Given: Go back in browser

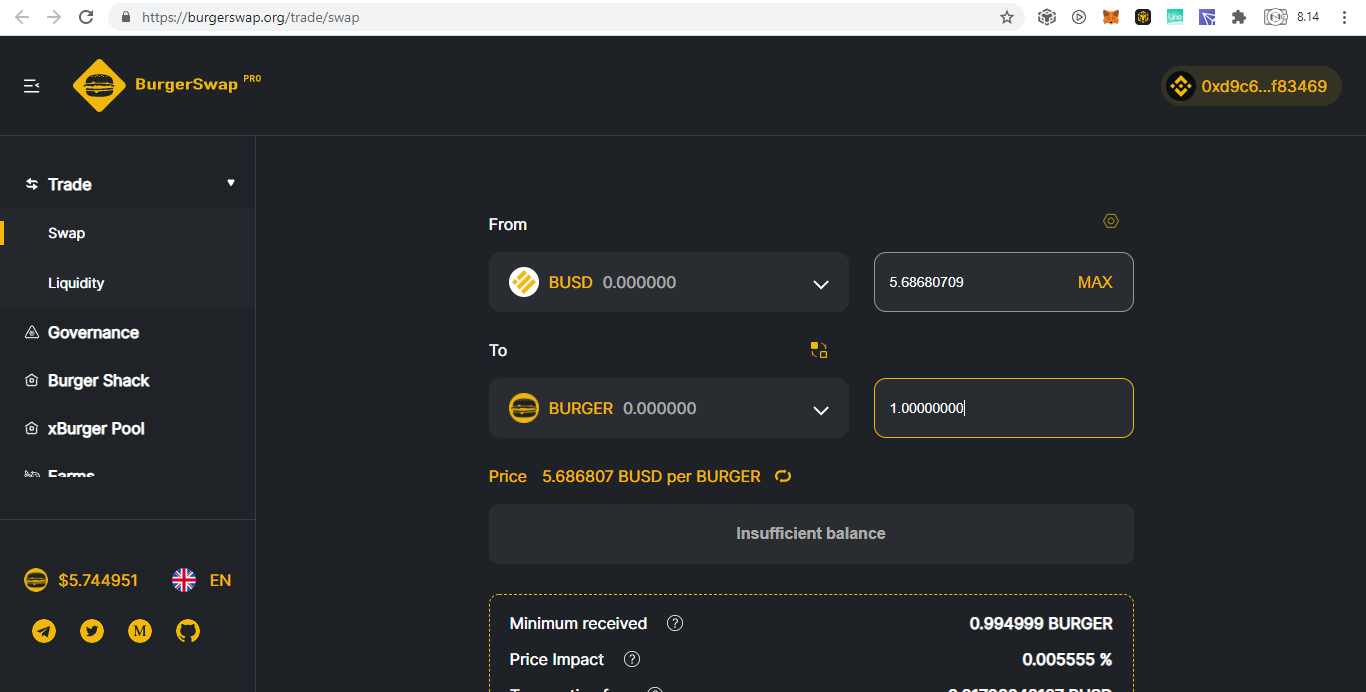Looking at the screenshot, I should pyautogui.click(x=22, y=17).
